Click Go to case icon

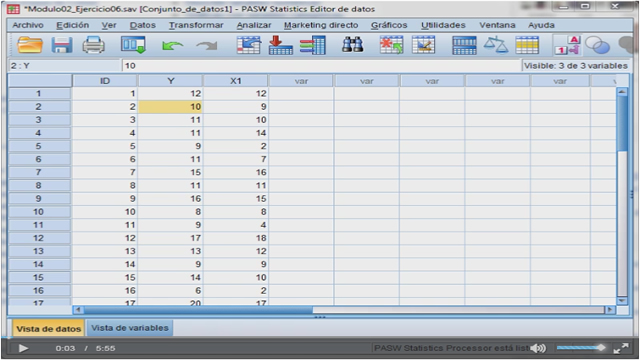tap(249, 45)
